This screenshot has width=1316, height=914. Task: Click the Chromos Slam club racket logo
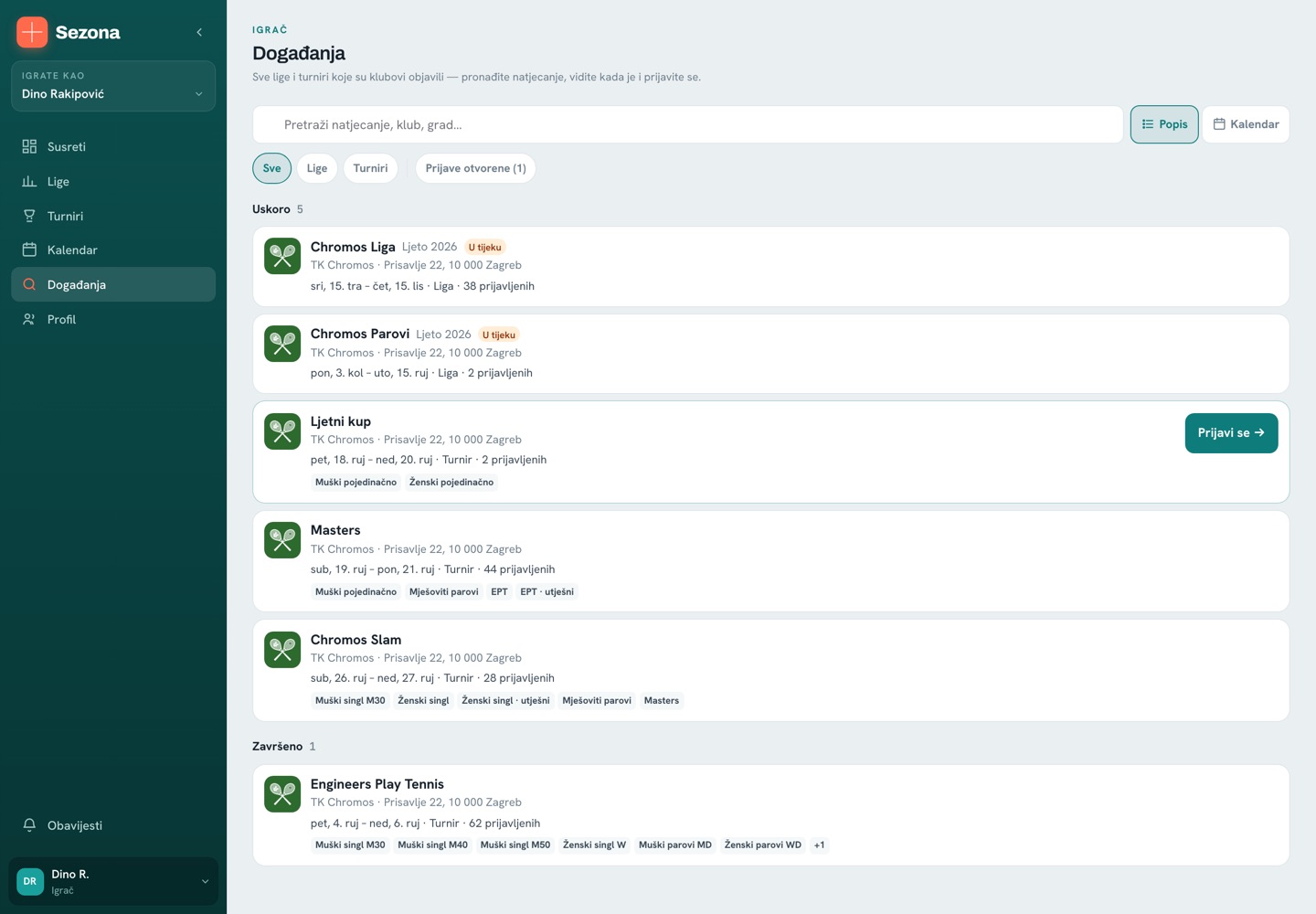(x=282, y=649)
